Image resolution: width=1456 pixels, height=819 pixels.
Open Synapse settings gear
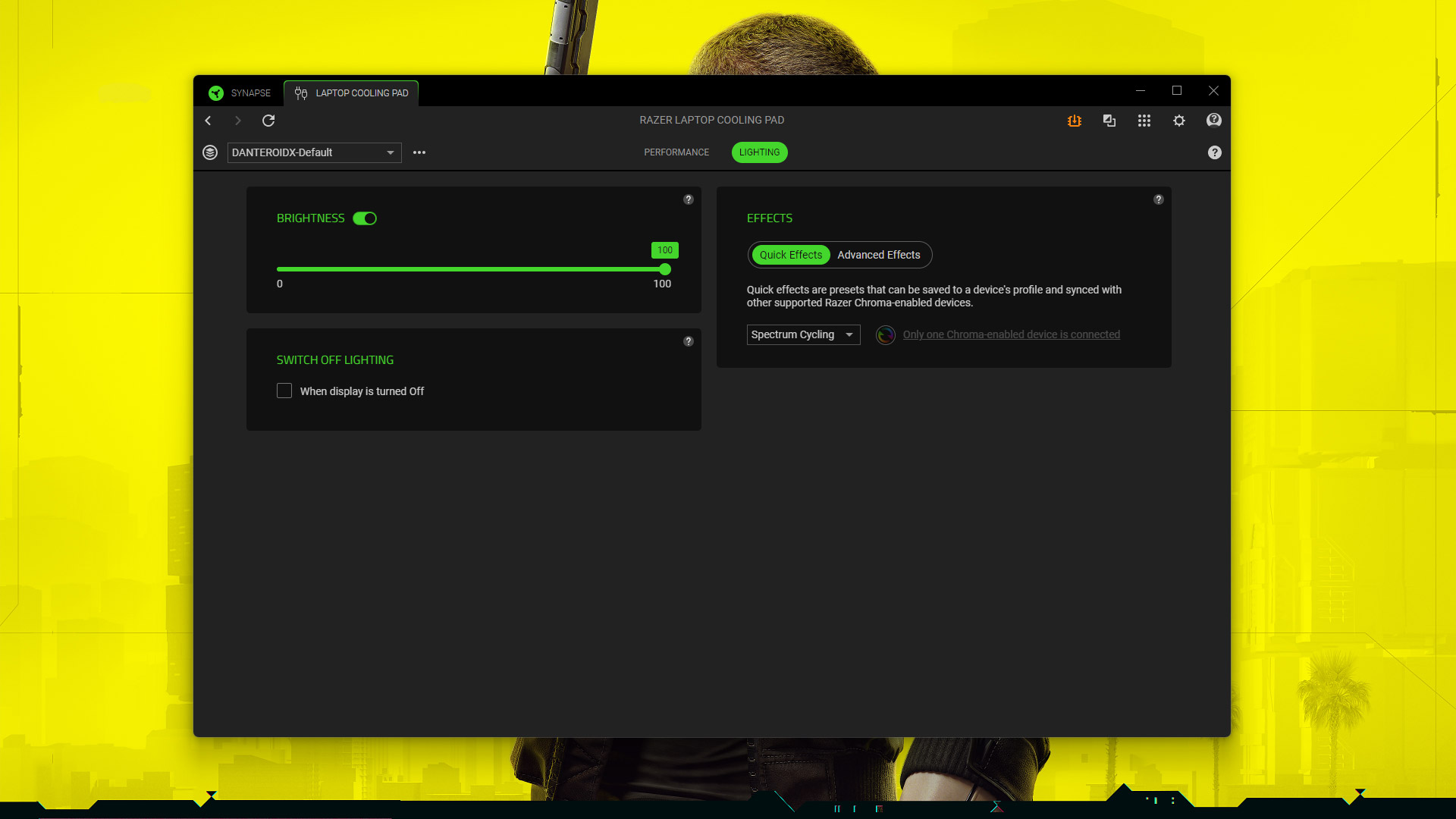tap(1179, 121)
